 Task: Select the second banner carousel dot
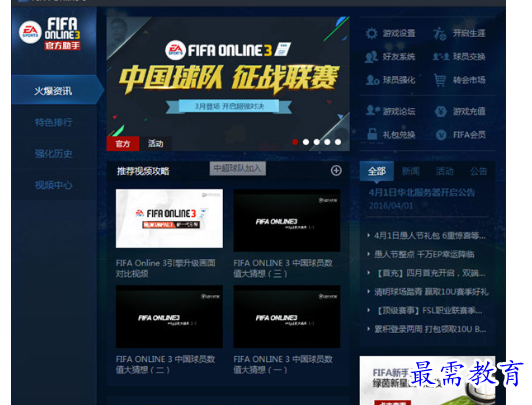coord(306,142)
